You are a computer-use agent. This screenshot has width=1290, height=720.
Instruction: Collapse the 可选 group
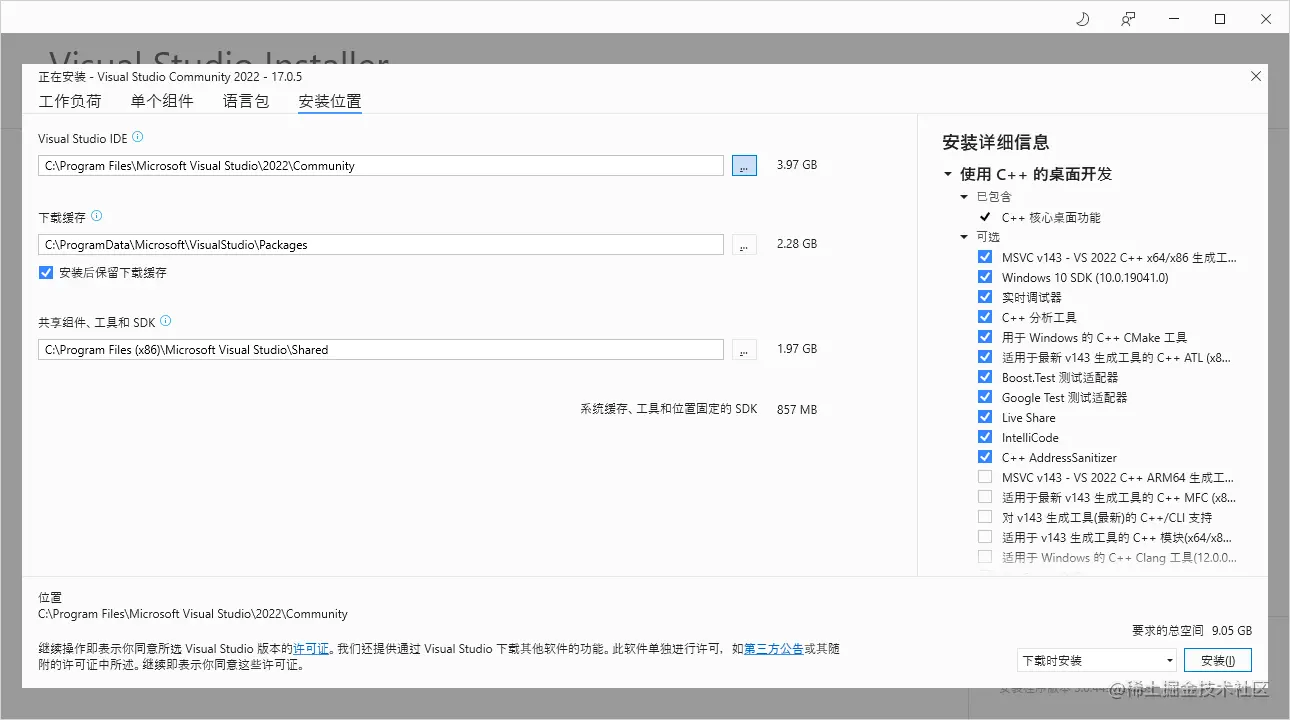[964, 237]
